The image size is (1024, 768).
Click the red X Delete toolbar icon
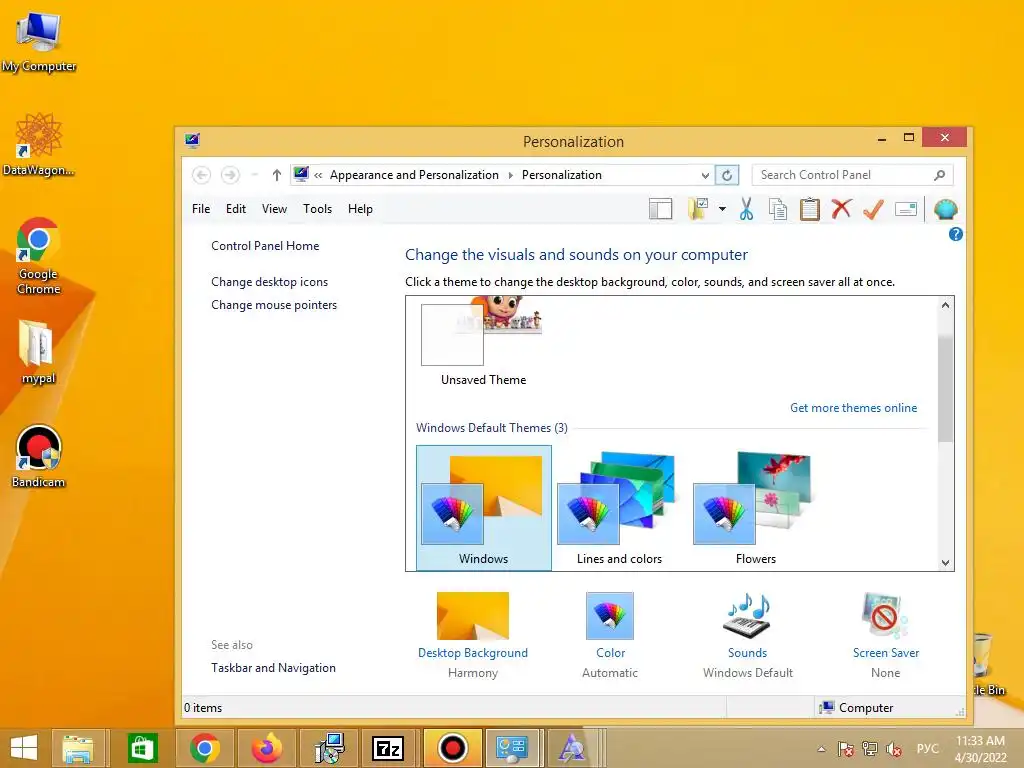[x=841, y=209]
